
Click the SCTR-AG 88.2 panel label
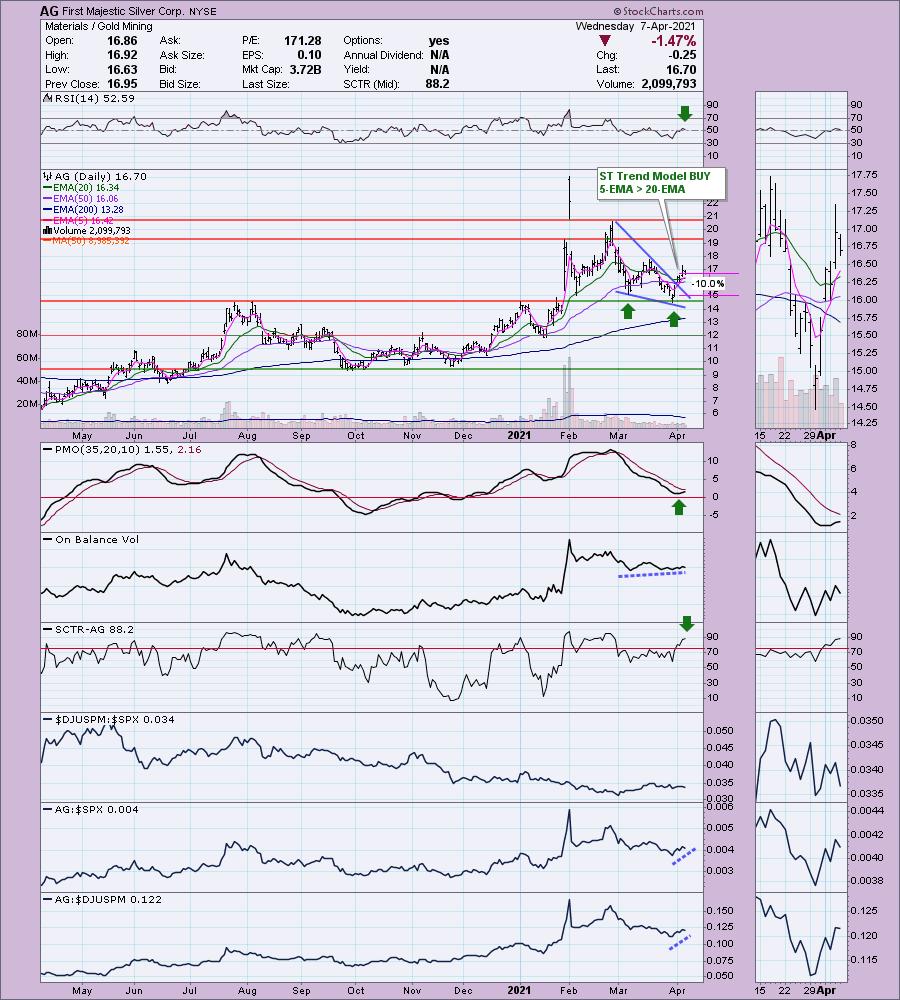[x=94, y=629]
